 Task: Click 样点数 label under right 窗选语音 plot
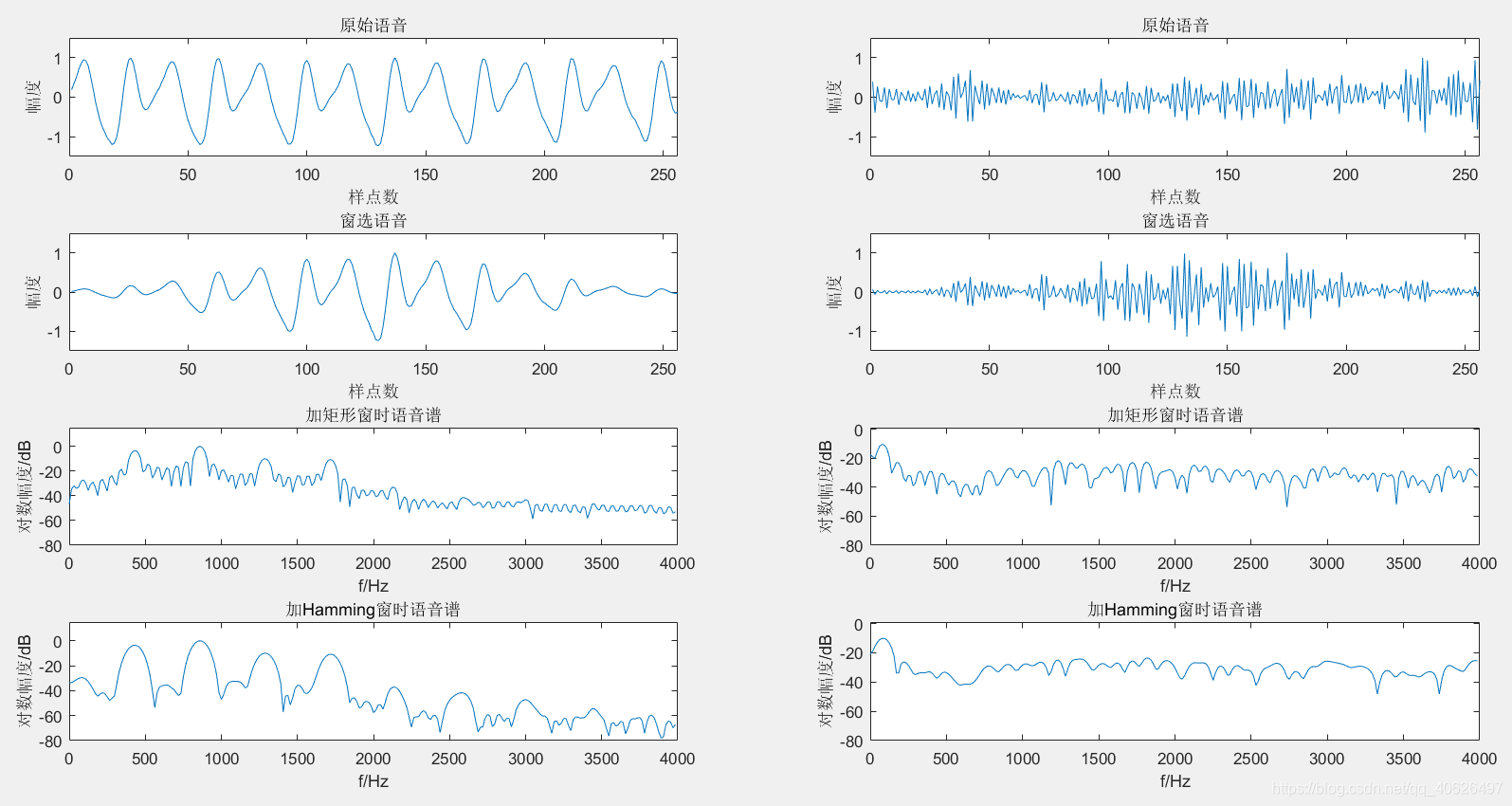(x=1175, y=392)
